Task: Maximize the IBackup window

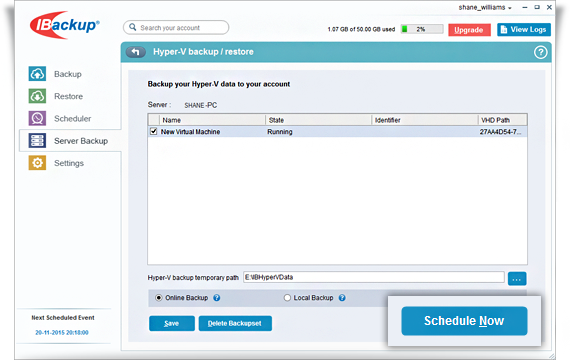Action: pos(537,7)
